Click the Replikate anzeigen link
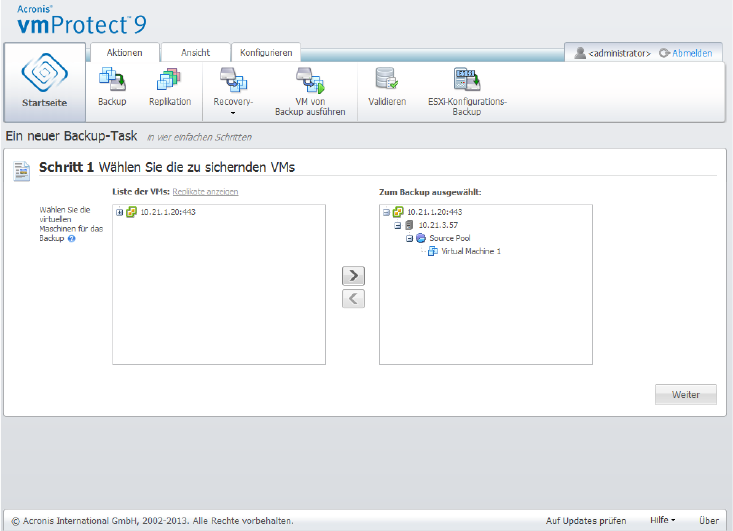This screenshot has height=531, width=733. [x=205, y=192]
